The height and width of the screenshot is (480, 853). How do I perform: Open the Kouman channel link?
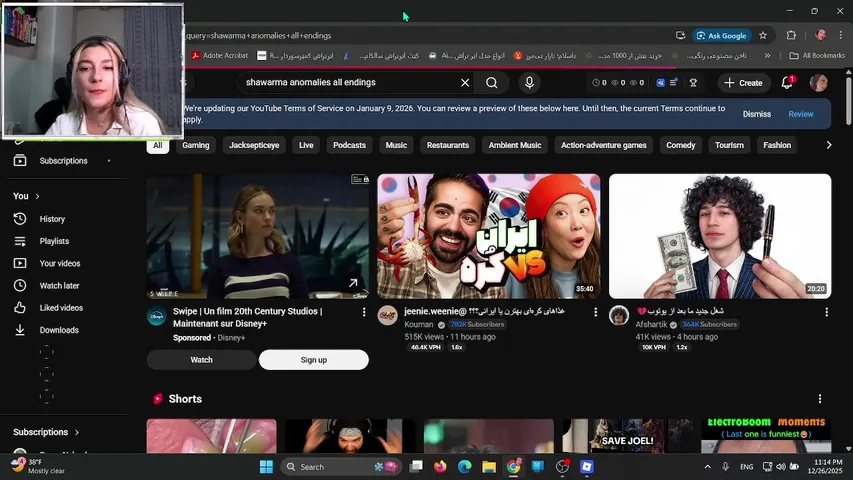(x=419, y=324)
